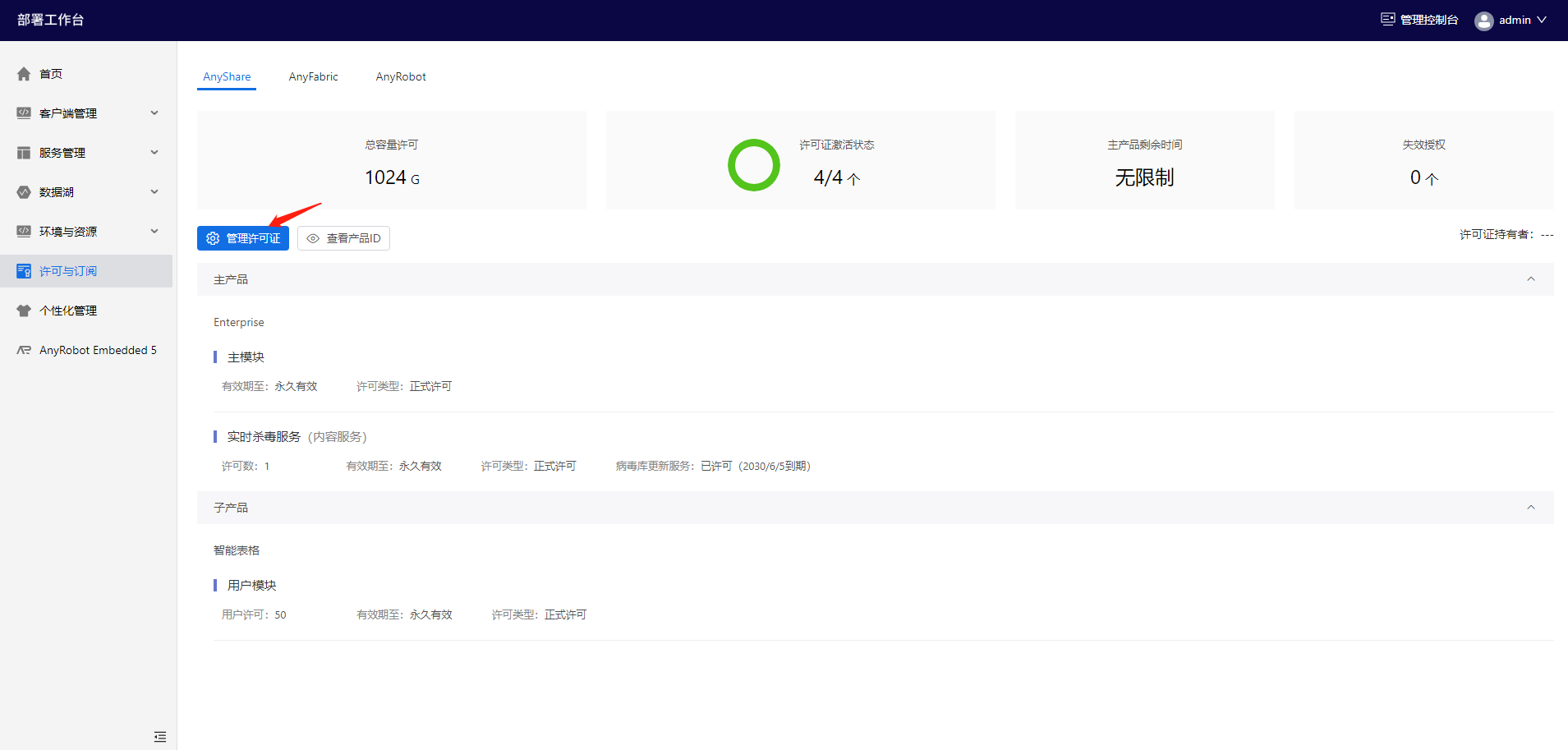The height and width of the screenshot is (750, 1568).
Task: Collapse the sidebar with the bottom icon
Action: [x=160, y=737]
